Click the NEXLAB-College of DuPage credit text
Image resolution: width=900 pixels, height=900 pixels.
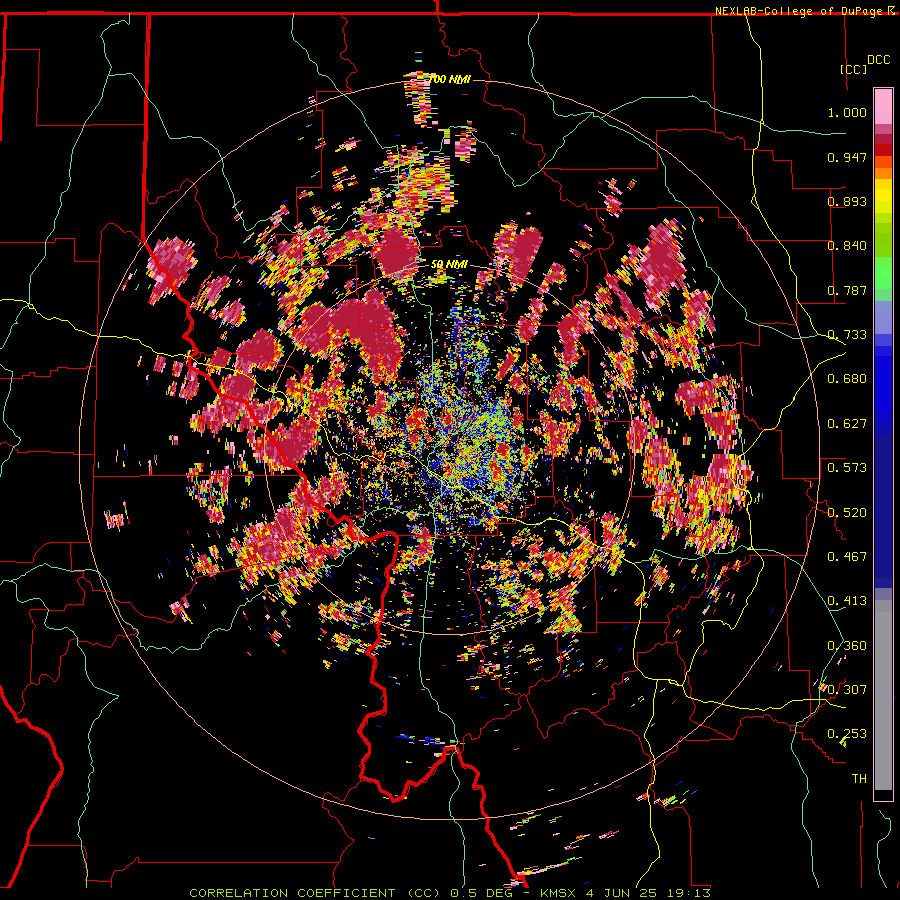[x=800, y=11]
